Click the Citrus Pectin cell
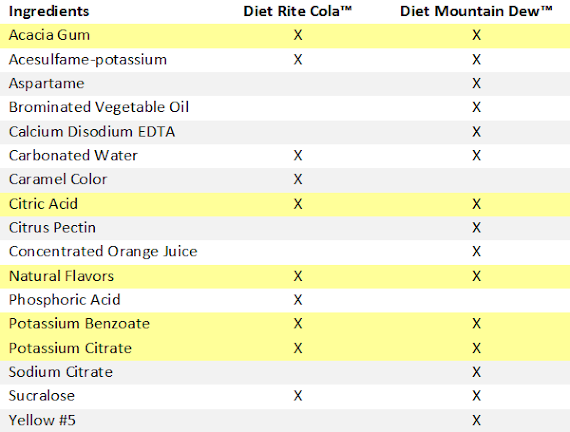Screen dimensions: 570x432 point(52,228)
